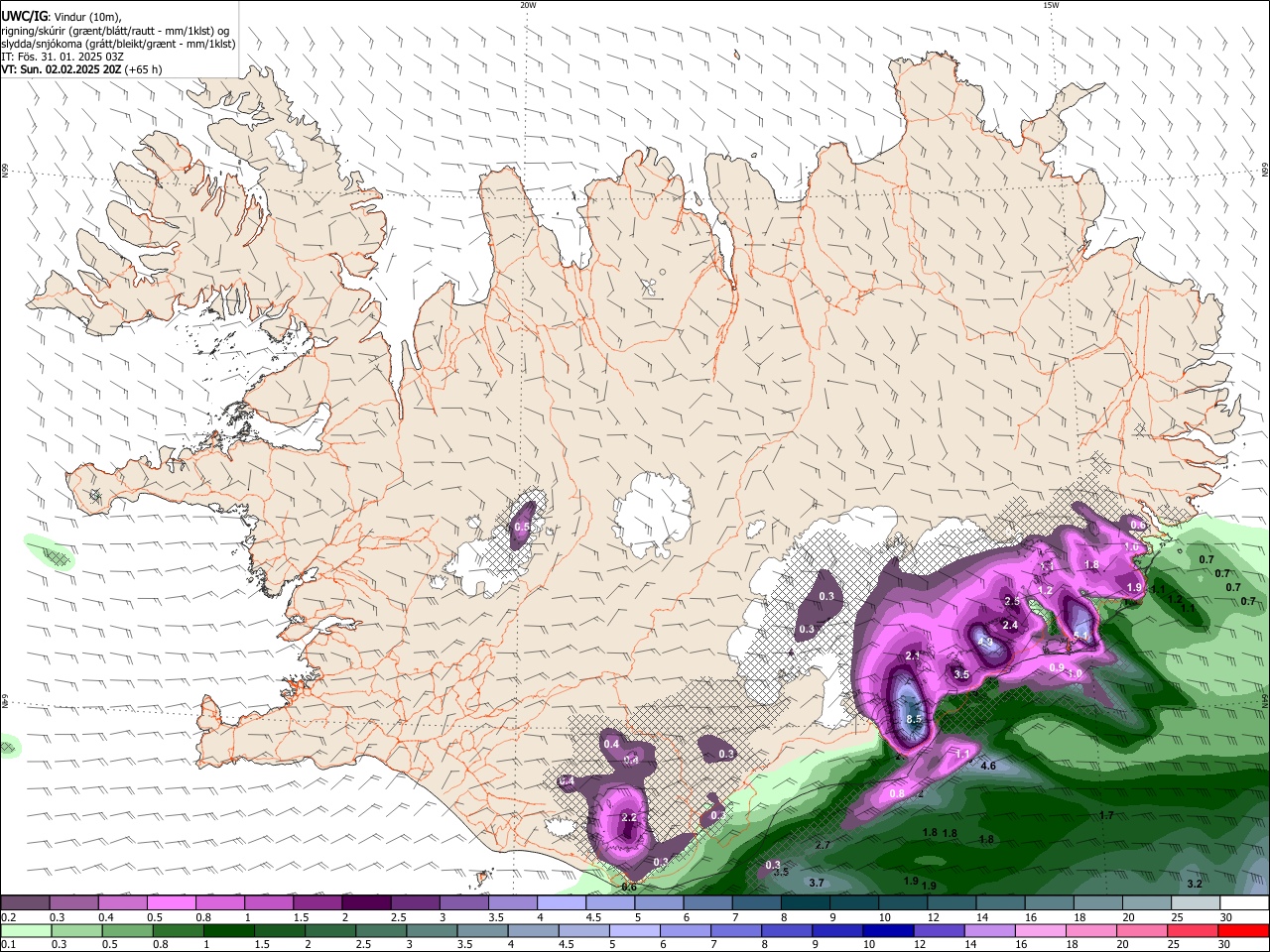Click the 3.7 value off the south coast
This screenshot has width=1270, height=952.
point(817,883)
